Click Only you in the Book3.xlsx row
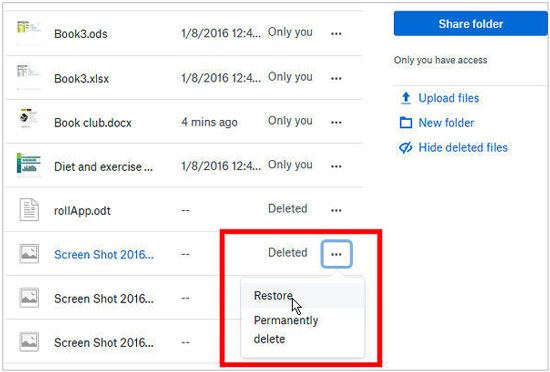 coord(290,76)
